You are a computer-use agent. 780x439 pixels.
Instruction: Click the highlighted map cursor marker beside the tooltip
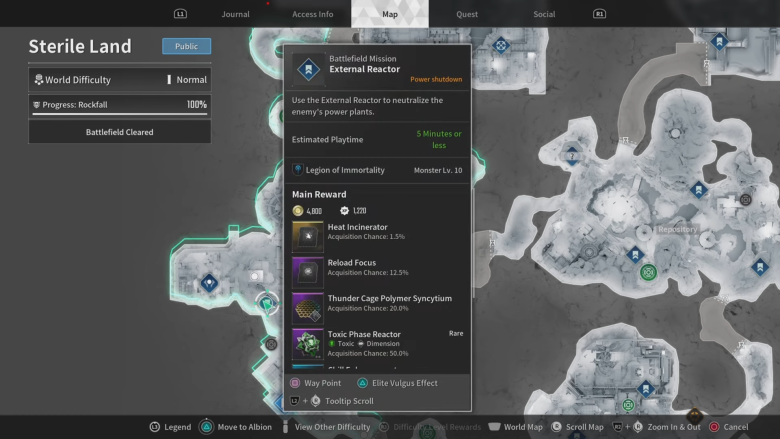(x=267, y=303)
